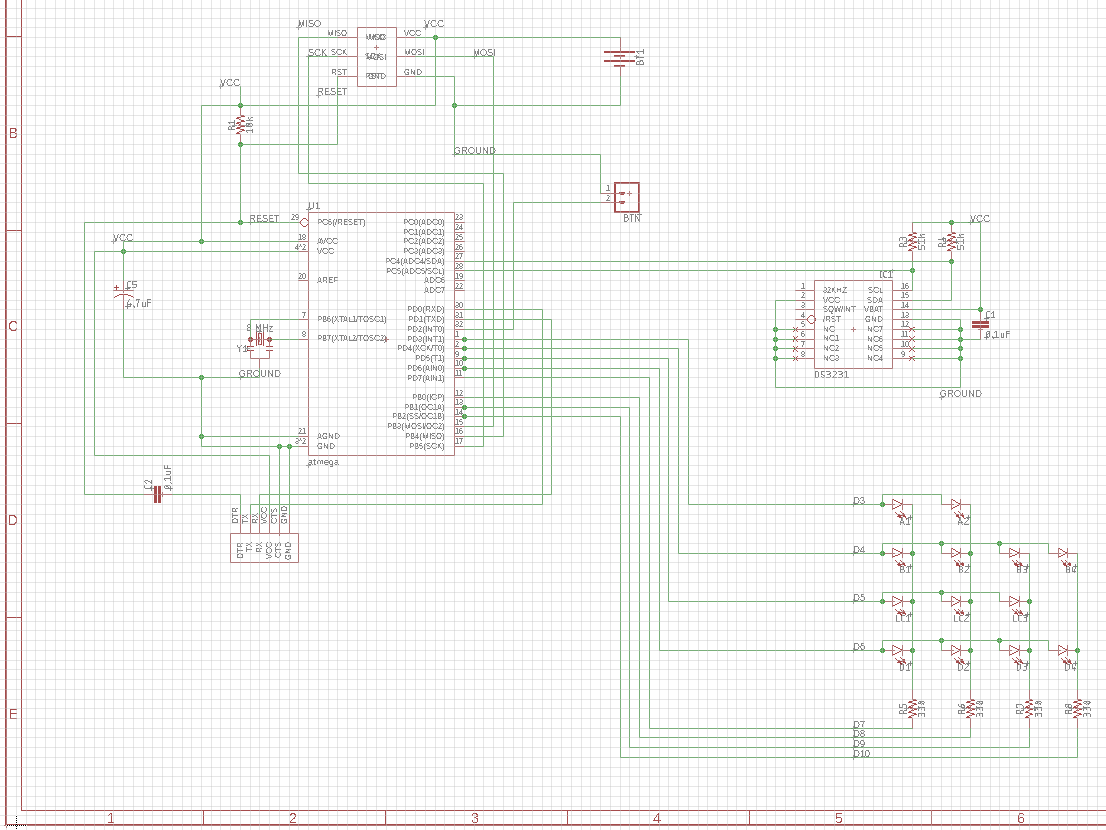Select the ISP programming header block

(377, 57)
